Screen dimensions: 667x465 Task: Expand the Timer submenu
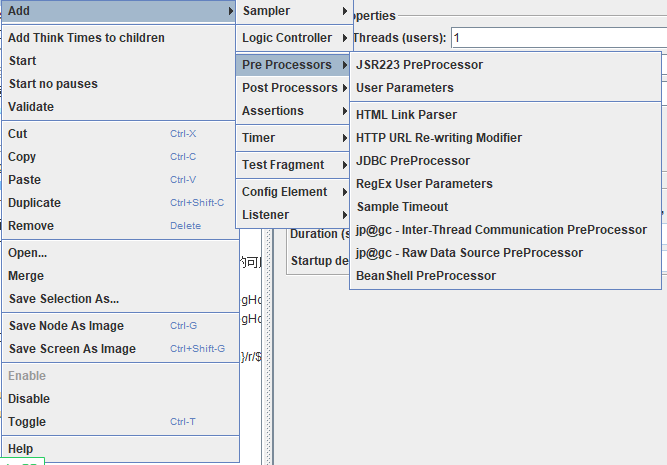294,138
